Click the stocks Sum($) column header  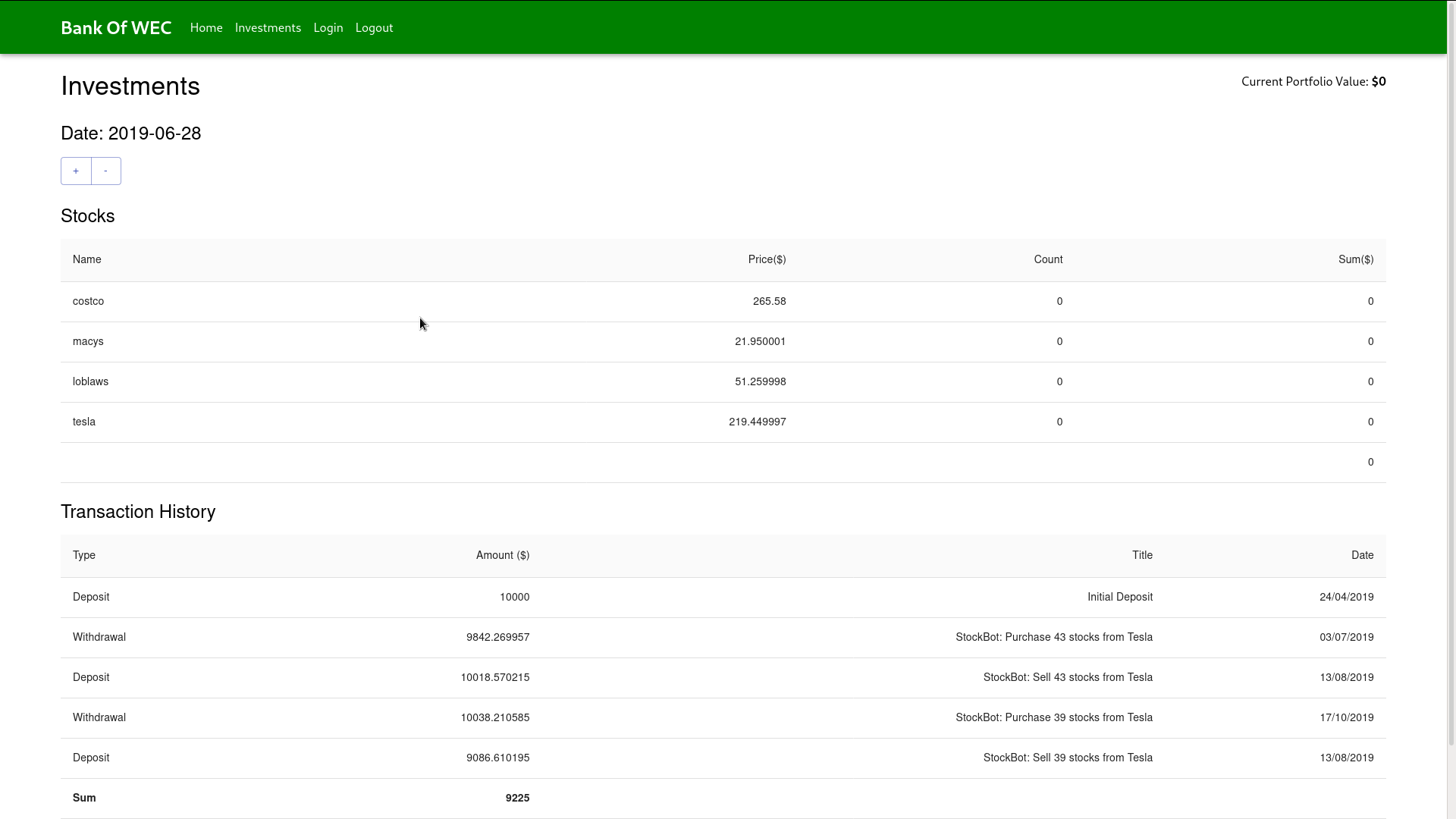1355,260
